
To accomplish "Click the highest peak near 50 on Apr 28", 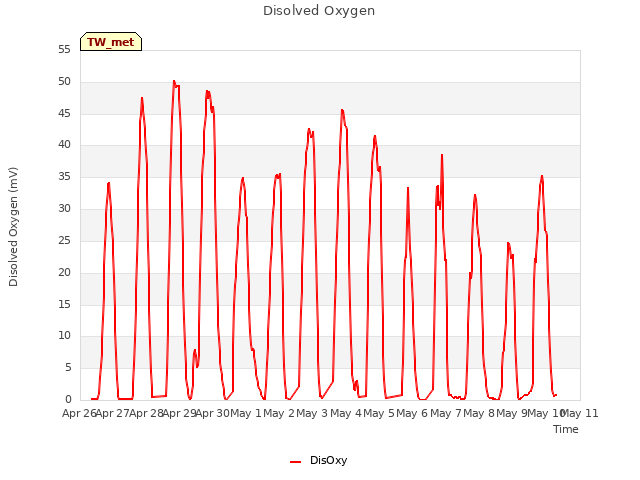I will click(x=174, y=81).
